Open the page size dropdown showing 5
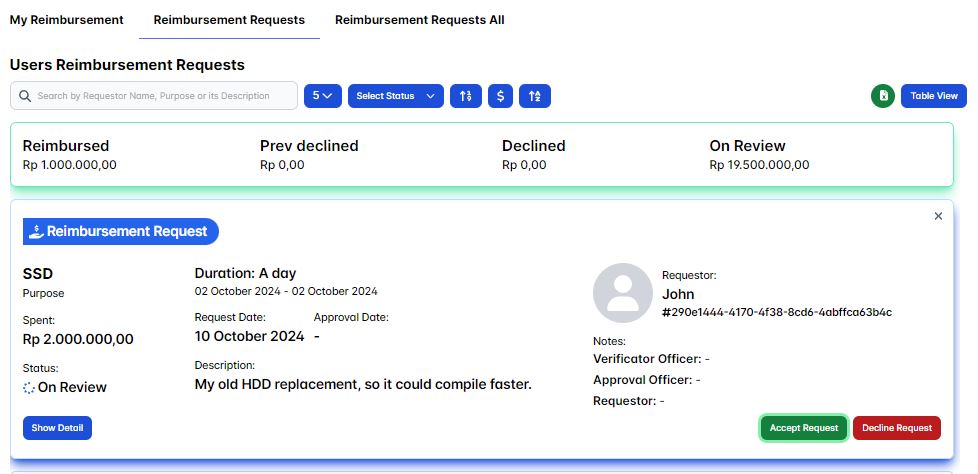Image resolution: width=978 pixels, height=474 pixels. pyautogui.click(x=323, y=96)
